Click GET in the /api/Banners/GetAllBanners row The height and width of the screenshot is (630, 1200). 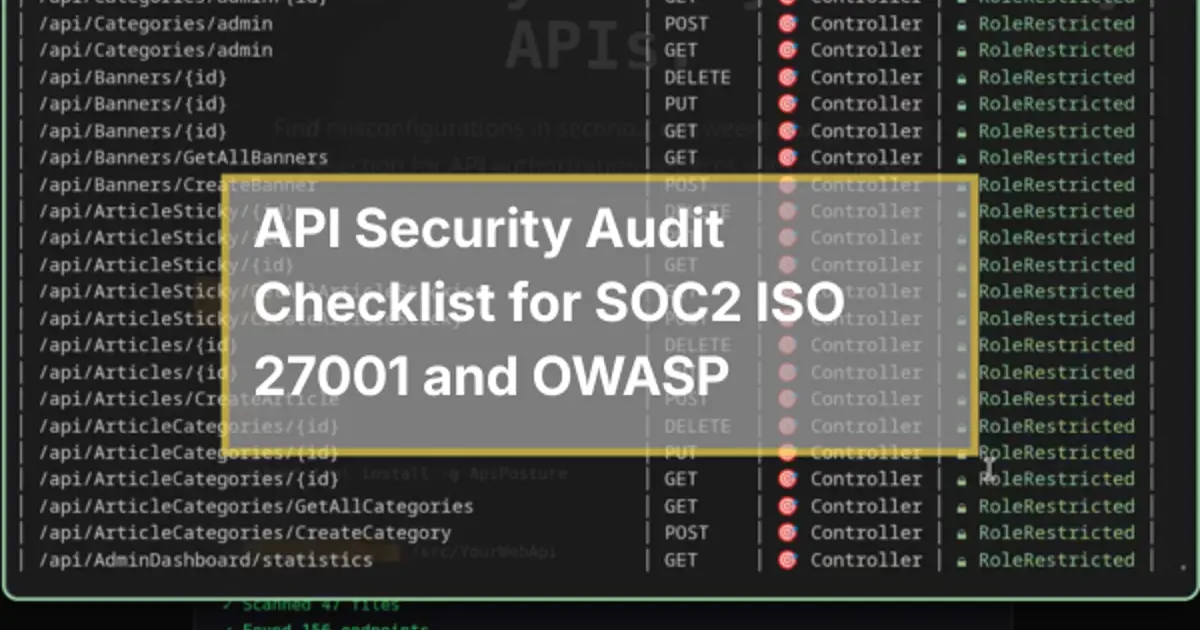tap(681, 157)
